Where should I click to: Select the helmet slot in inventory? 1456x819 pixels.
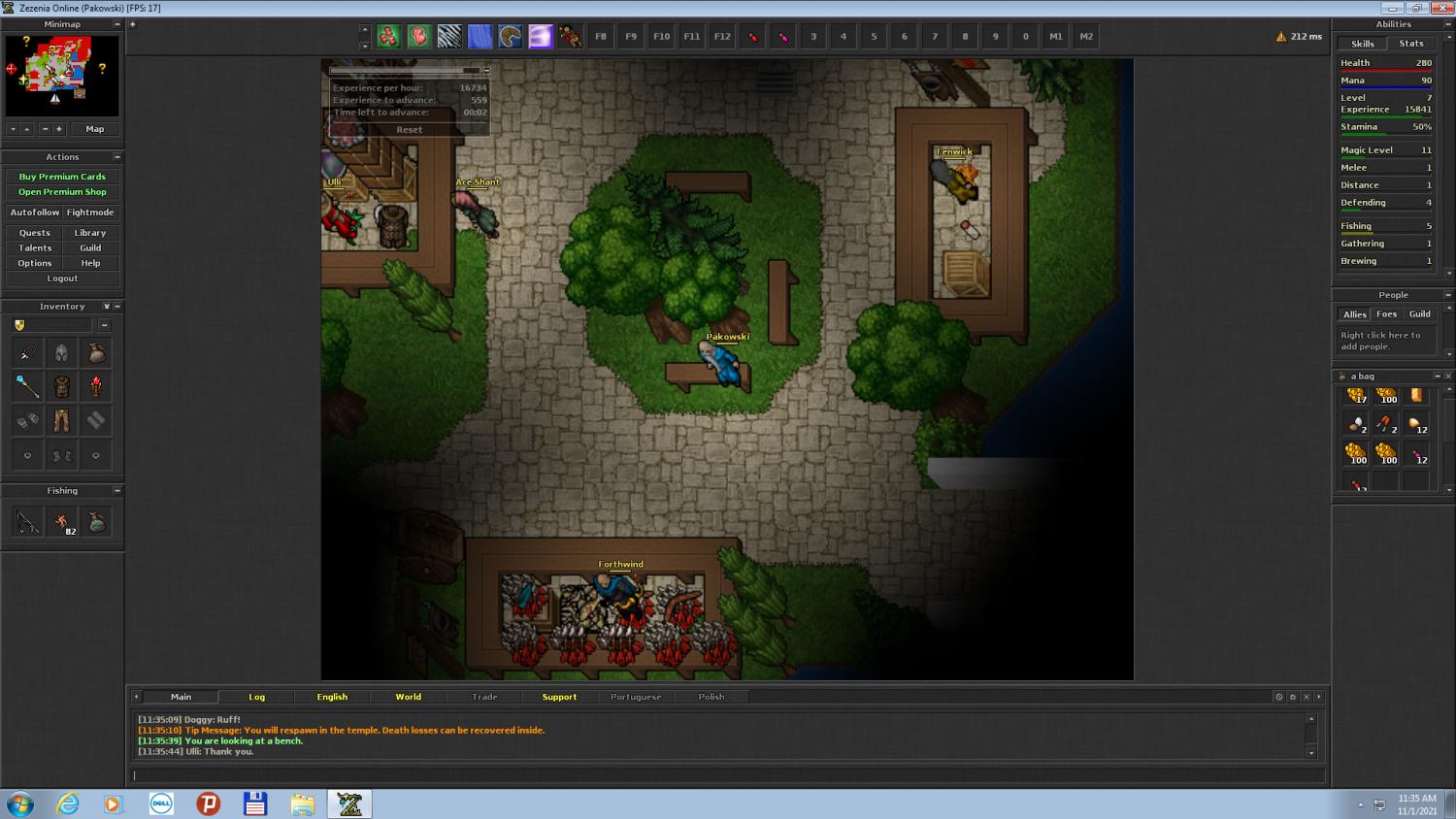coord(62,353)
